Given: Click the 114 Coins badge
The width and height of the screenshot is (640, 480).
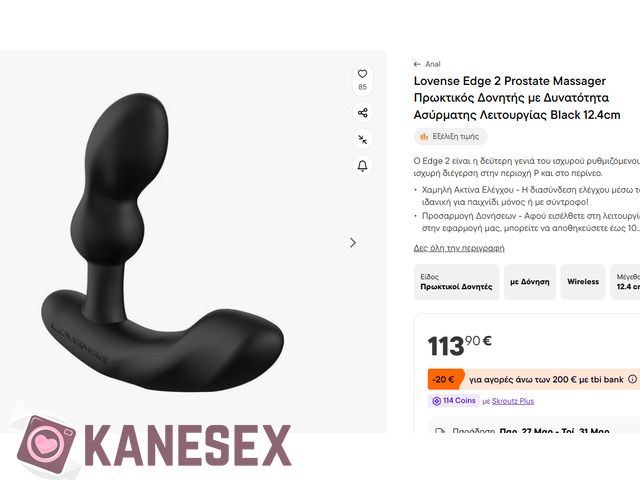Looking at the screenshot, I should pyautogui.click(x=454, y=401).
